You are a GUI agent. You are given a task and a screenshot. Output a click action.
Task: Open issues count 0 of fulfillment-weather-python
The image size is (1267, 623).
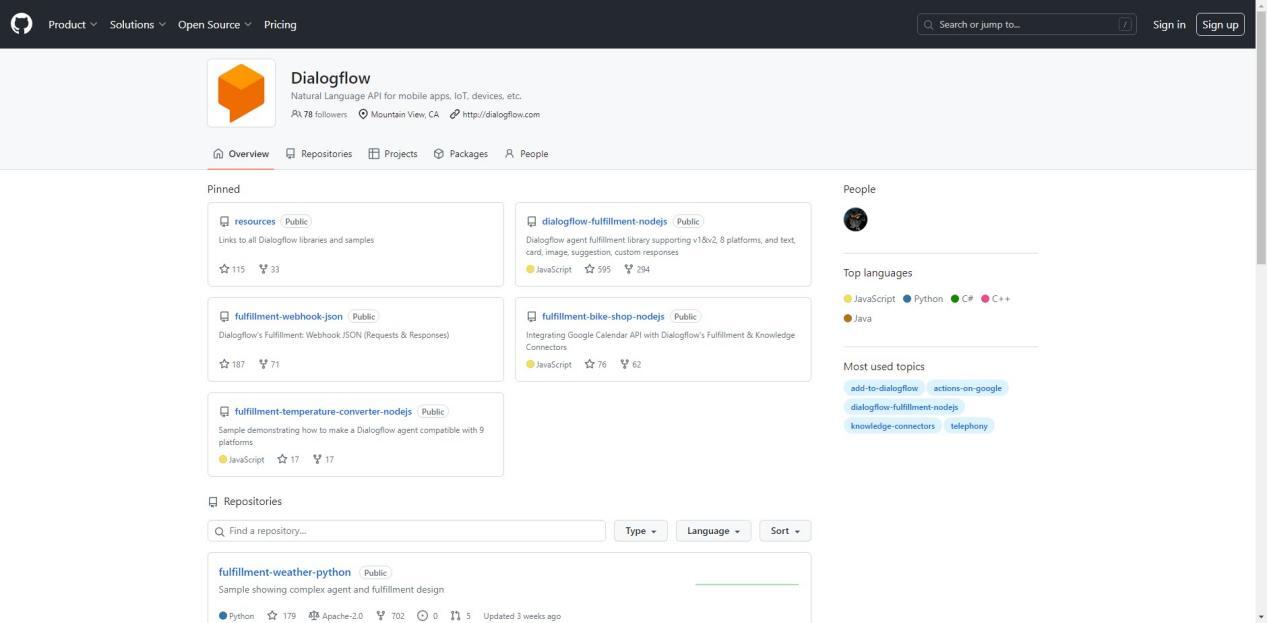click(427, 616)
